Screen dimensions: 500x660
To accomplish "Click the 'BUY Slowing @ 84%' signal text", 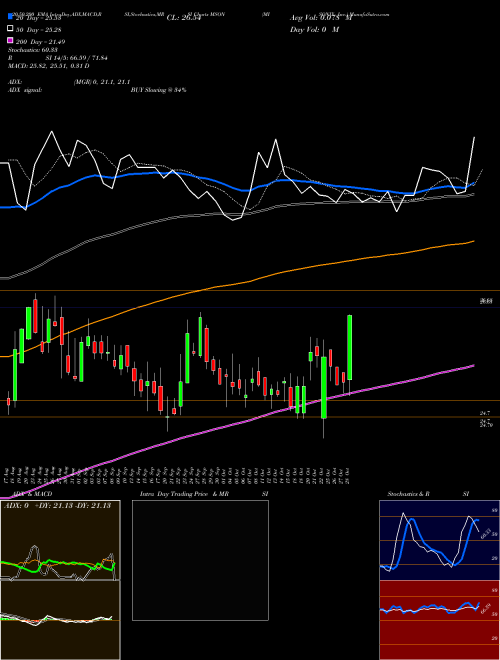I will click(x=158, y=90).
